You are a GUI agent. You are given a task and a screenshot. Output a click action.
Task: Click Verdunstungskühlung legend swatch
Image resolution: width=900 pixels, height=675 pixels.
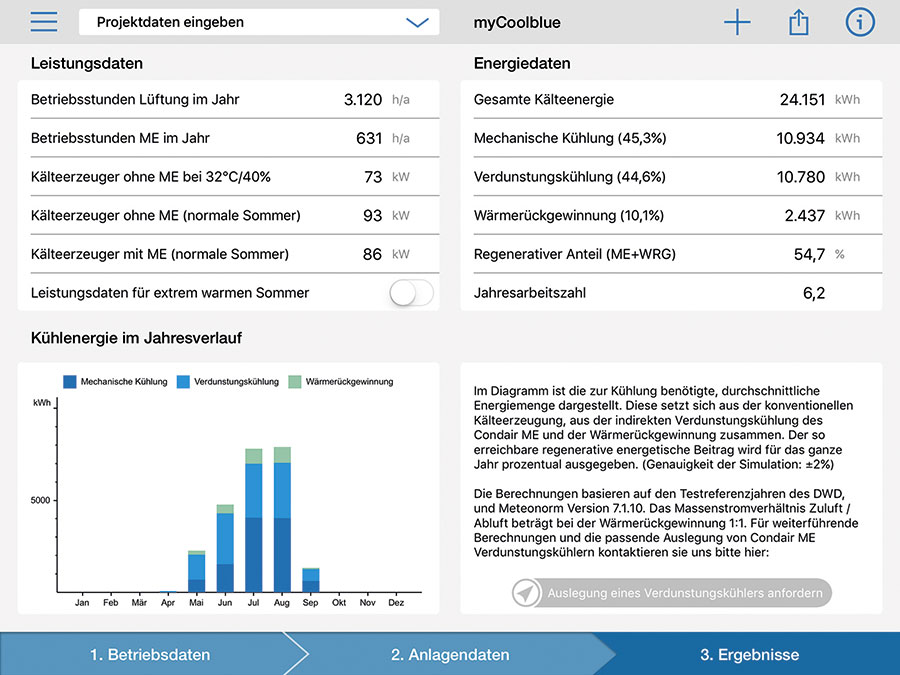183,382
